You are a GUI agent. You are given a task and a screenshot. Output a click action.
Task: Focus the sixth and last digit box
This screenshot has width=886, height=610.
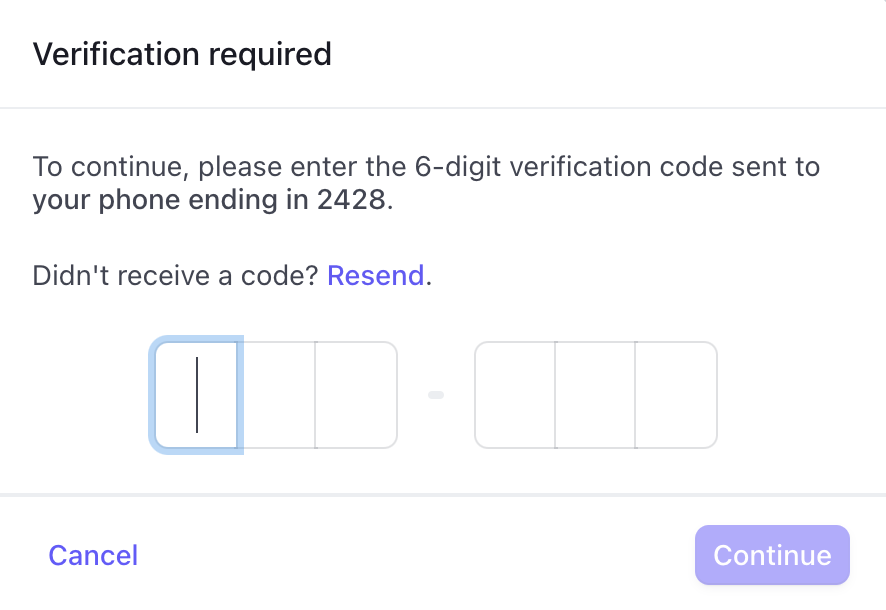676,395
